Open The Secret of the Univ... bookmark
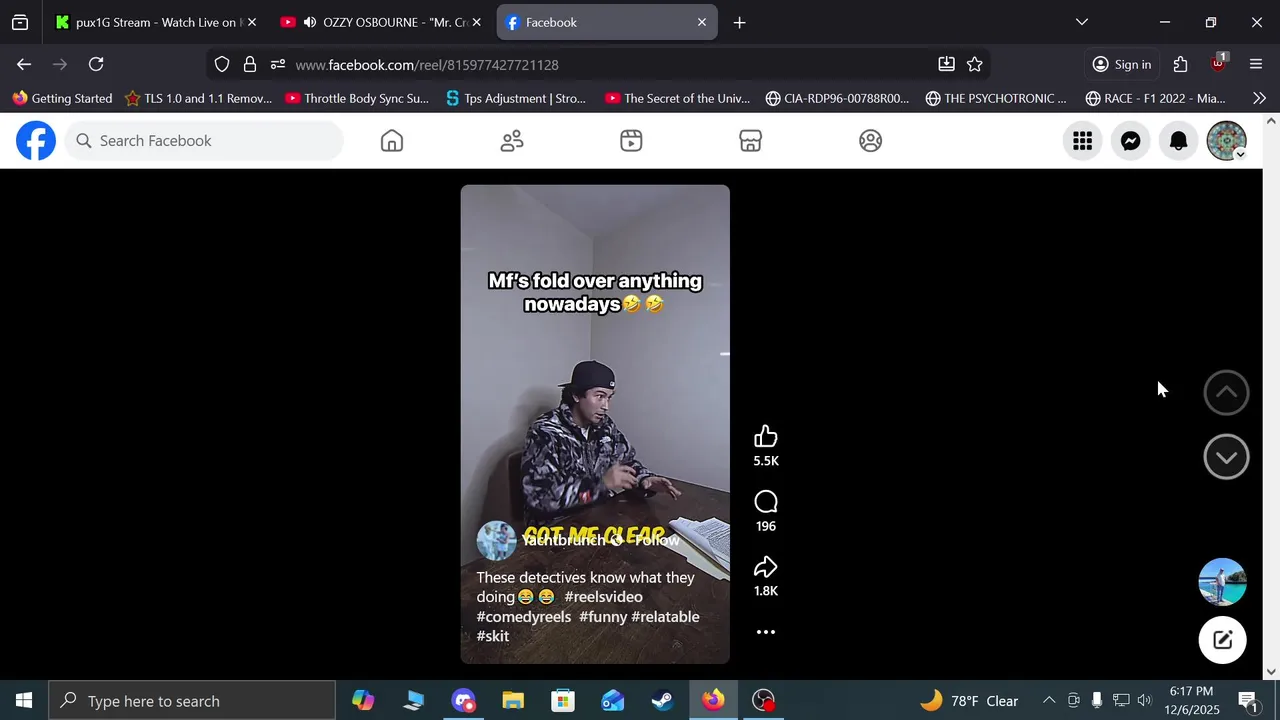Image resolution: width=1280 pixels, height=720 pixels. tap(677, 98)
